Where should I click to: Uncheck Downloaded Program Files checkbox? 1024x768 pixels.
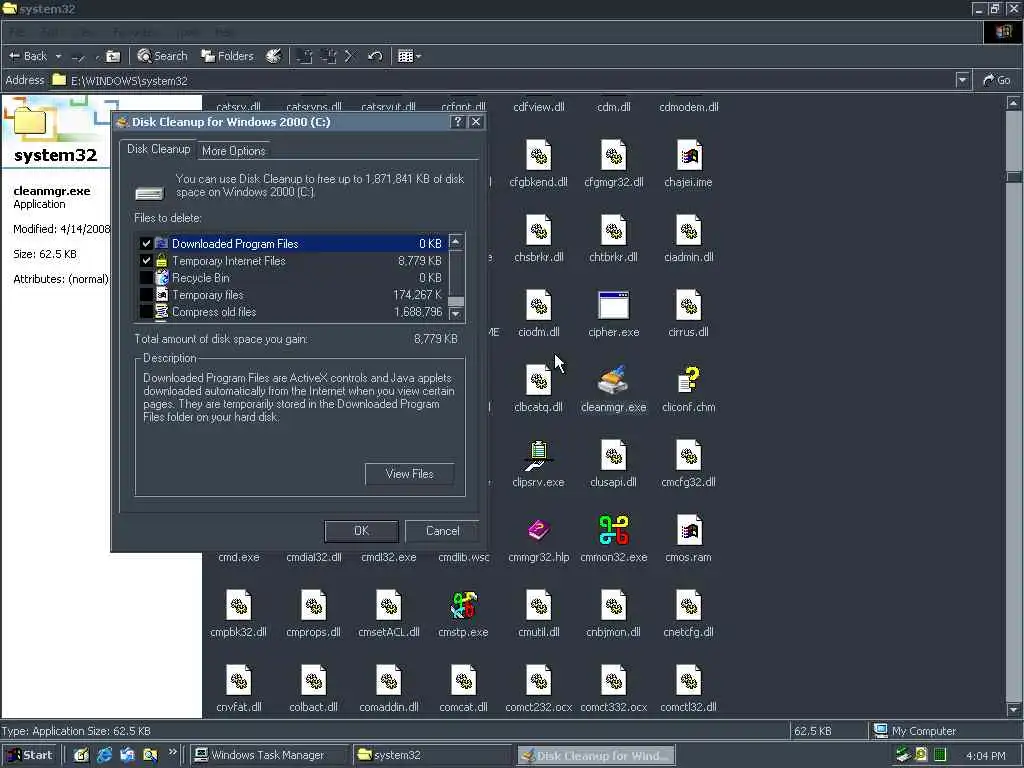pyautogui.click(x=146, y=244)
